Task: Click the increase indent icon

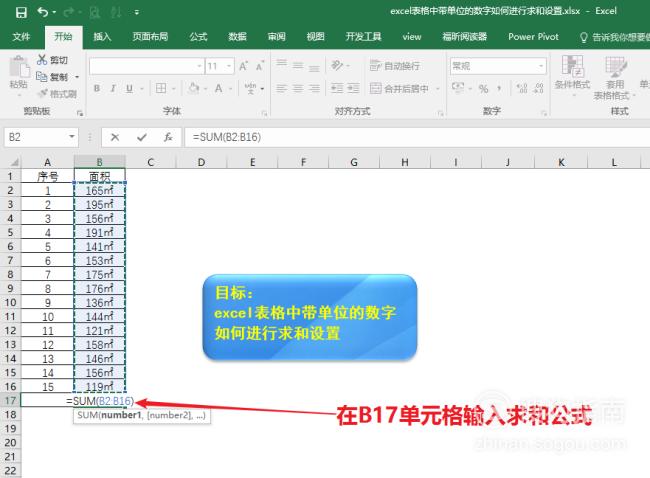Action: coord(353,88)
